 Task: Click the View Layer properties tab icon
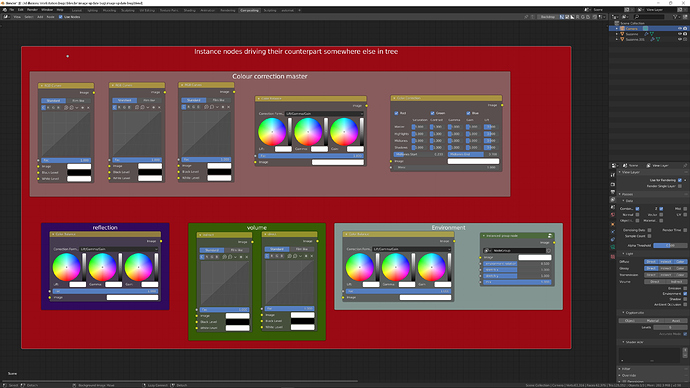613,200
